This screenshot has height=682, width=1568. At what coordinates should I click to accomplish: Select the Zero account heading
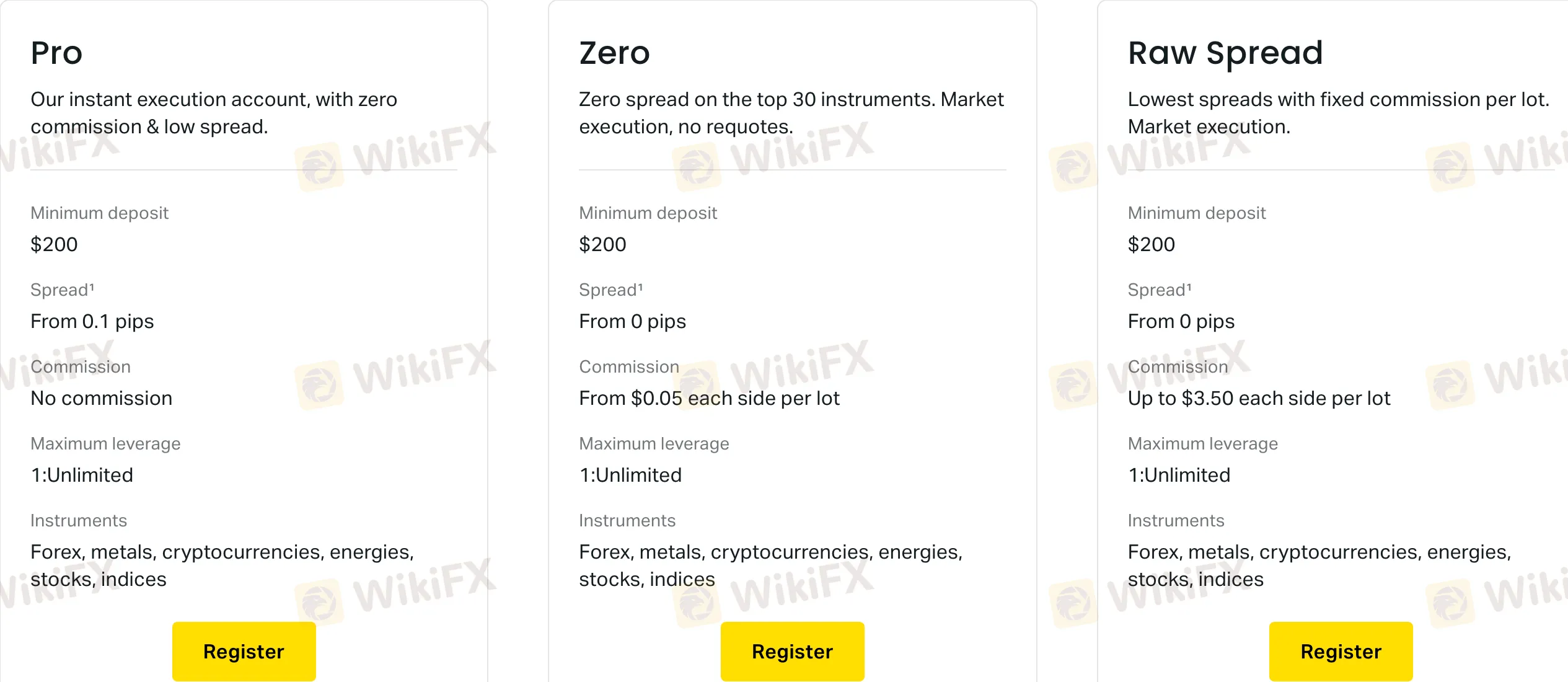[614, 53]
